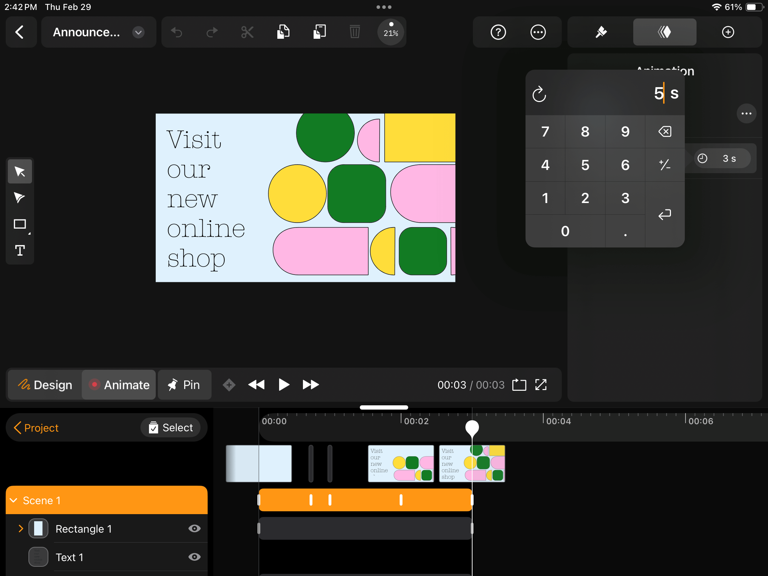The image size is (768, 576).
Task: Confirm with the keypad return key
Action: tap(665, 215)
